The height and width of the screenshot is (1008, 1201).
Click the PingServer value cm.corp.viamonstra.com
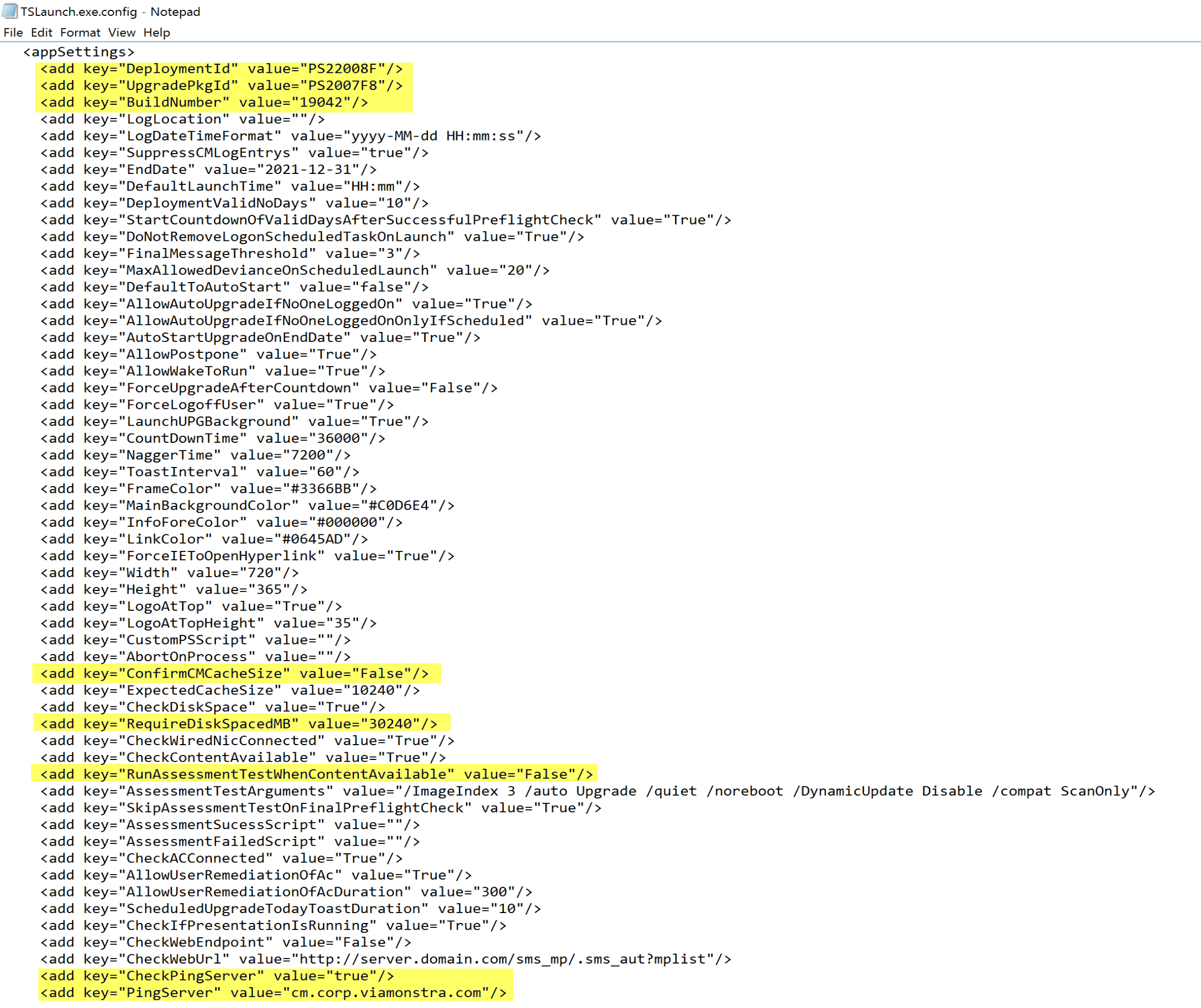point(386,993)
